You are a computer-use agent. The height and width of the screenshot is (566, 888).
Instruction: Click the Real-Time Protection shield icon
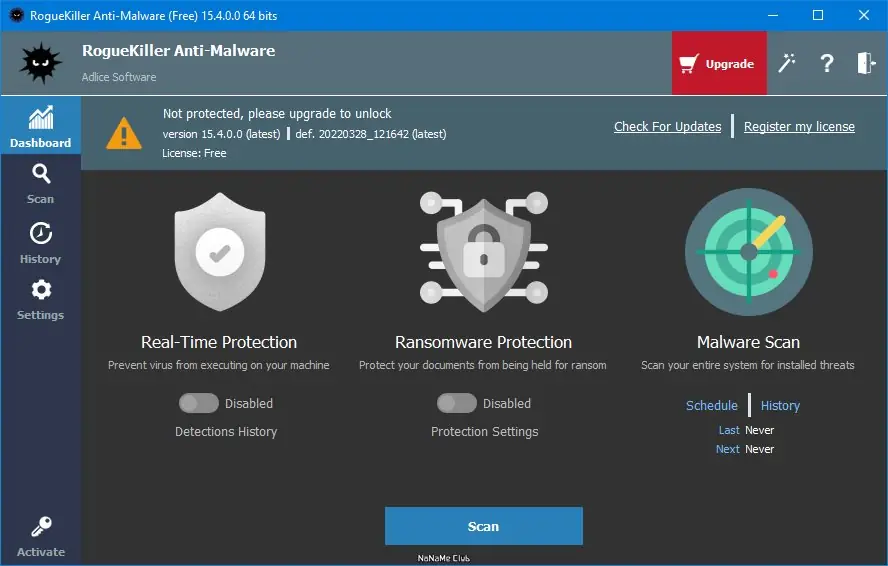218,251
